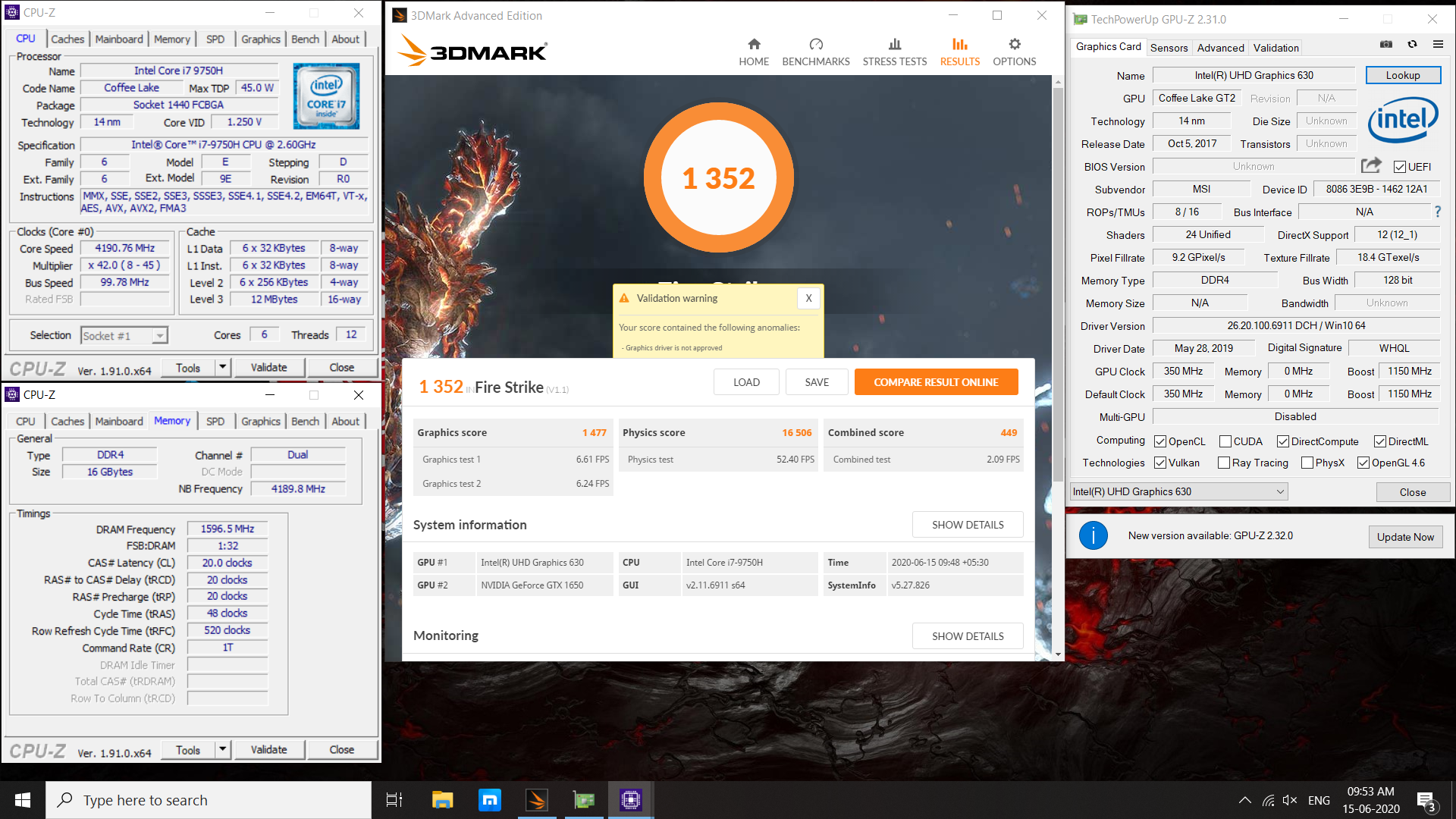Show System information details
This screenshot has height=819, width=1456.
[968, 525]
